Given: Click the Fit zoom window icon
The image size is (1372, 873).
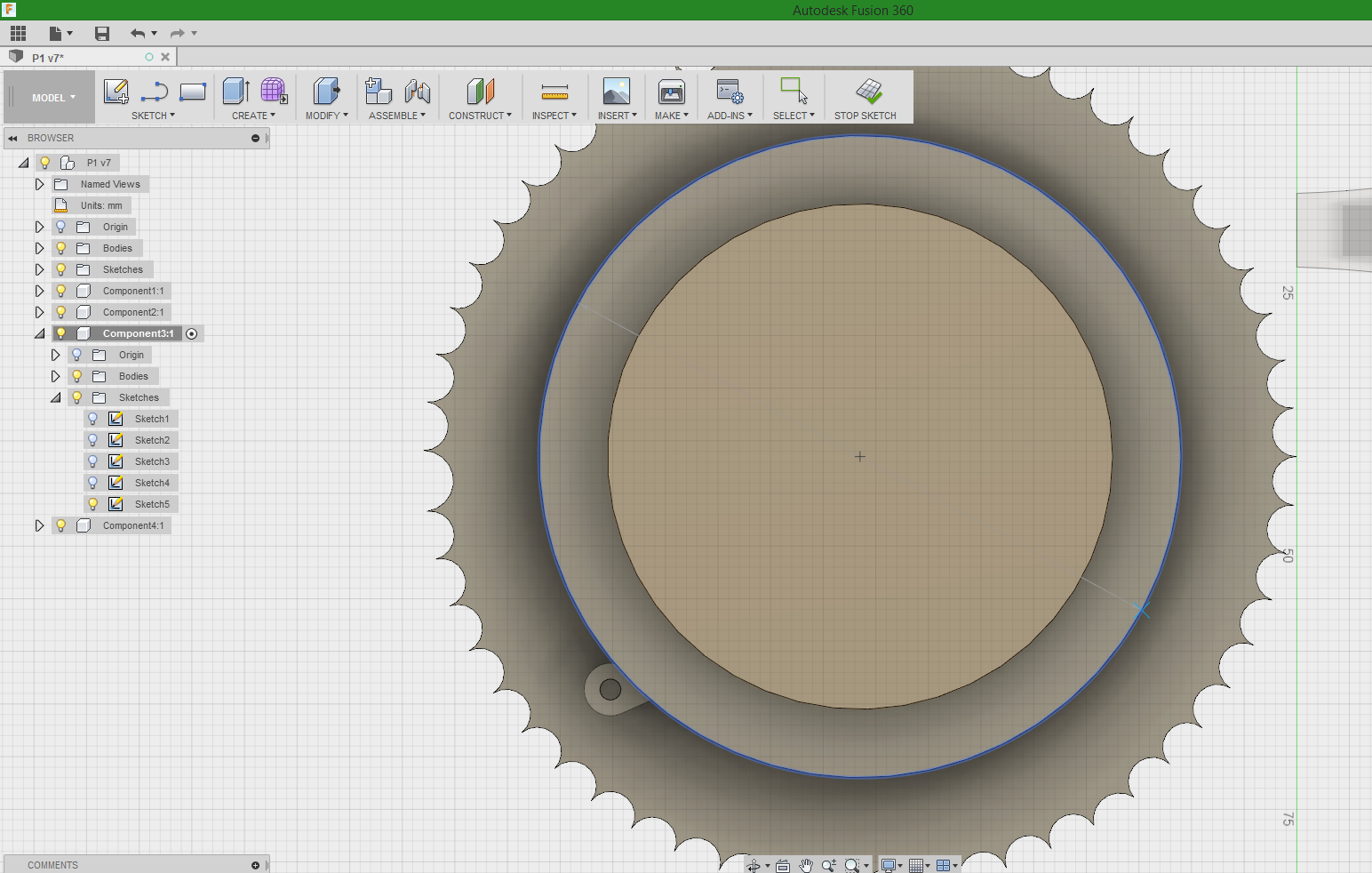Looking at the screenshot, I should click(853, 865).
